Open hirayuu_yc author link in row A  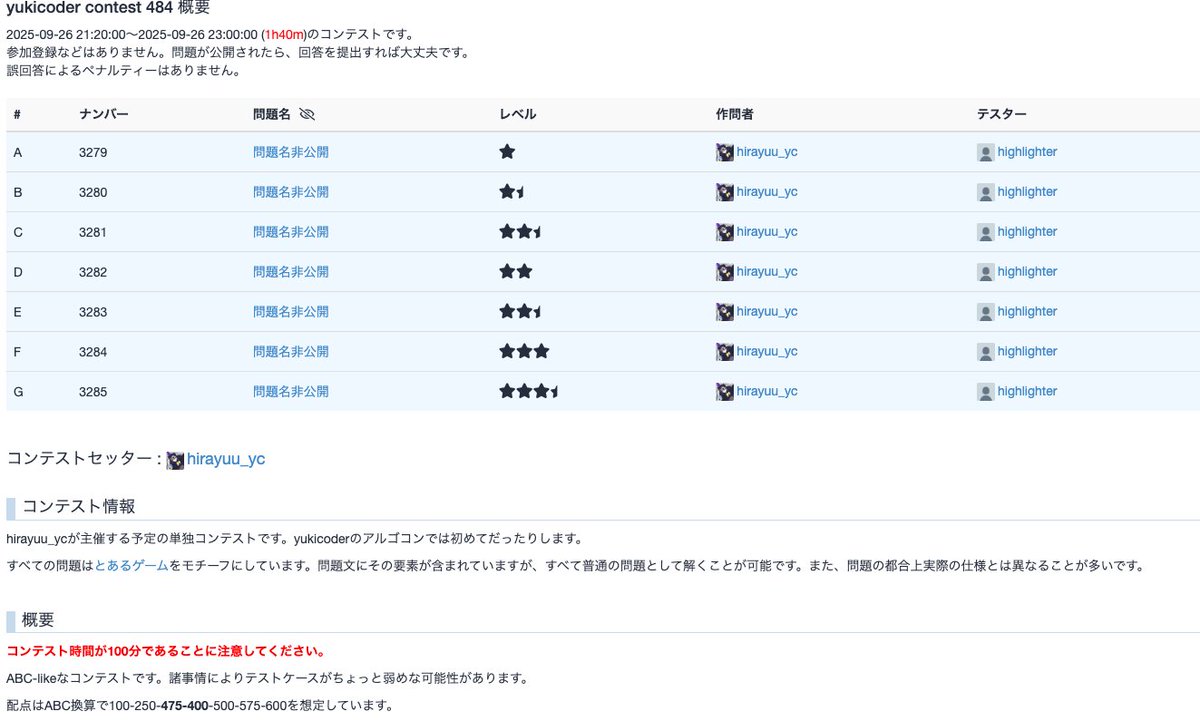pos(767,152)
